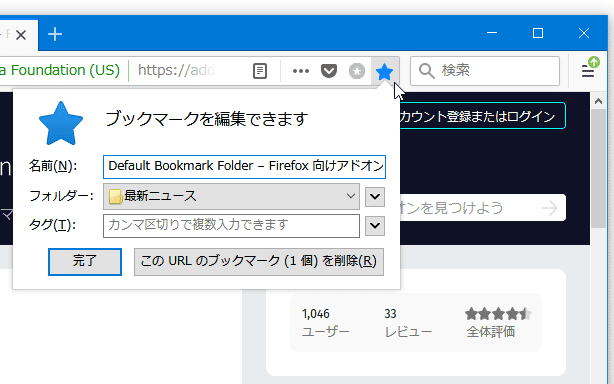The image size is (614, 384).
Task: Minimize the Firefox window
Action: point(492,33)
